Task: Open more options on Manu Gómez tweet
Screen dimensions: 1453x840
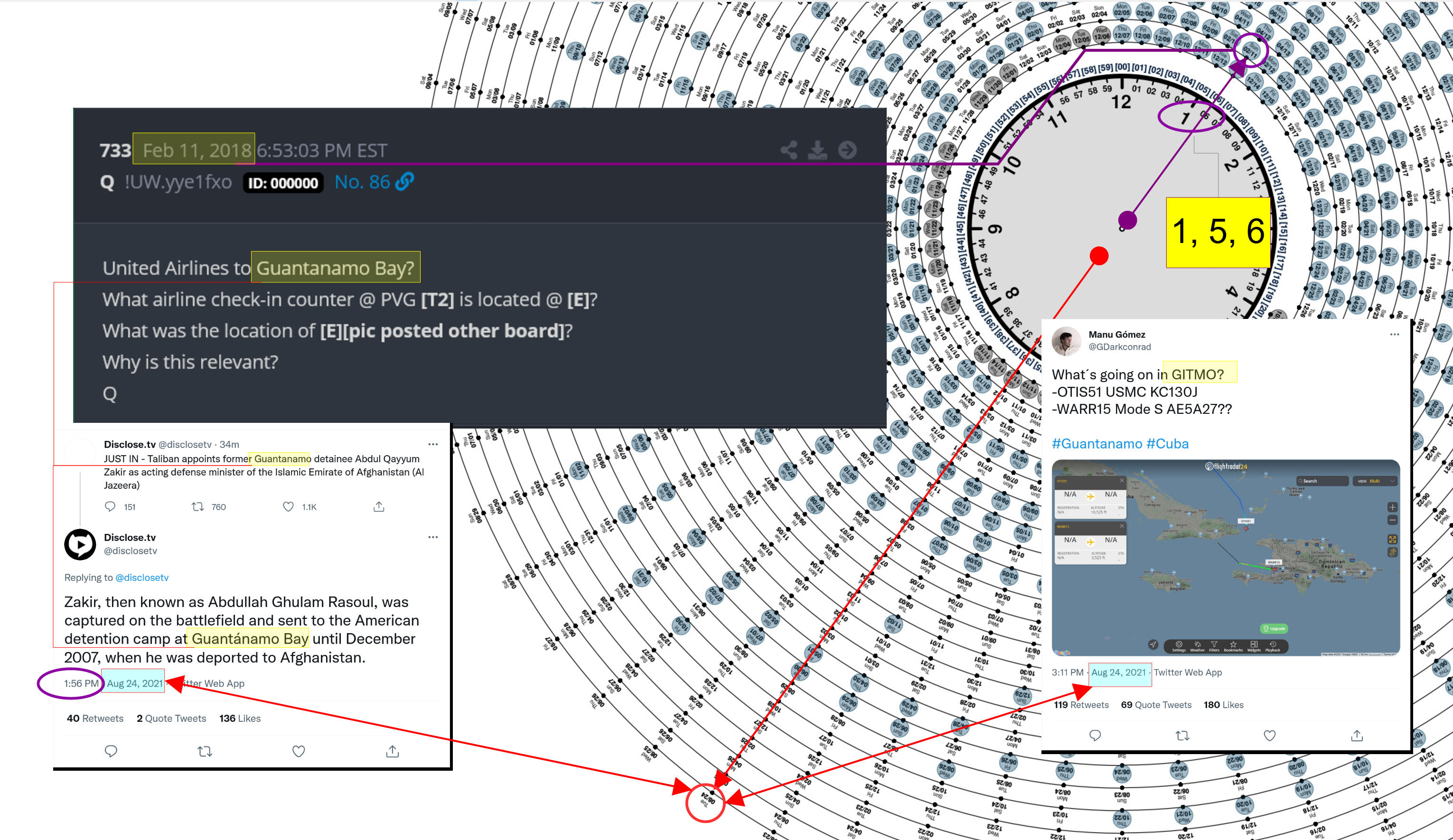Action: click(x=1395, y=335)
